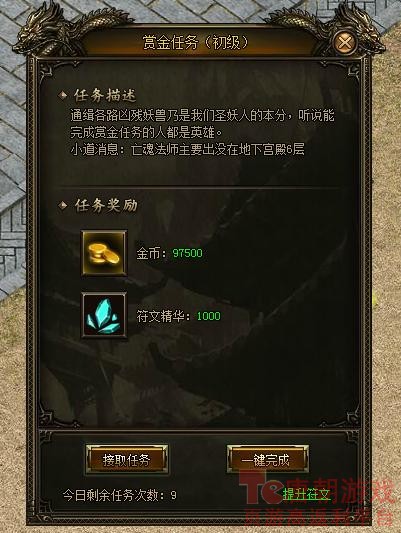Image resolution: width=401 pixels, height=533 pixels.
Task: Click the 赏金任务（初级）title text
Action: pyautogui.click(x=196, y=42)
